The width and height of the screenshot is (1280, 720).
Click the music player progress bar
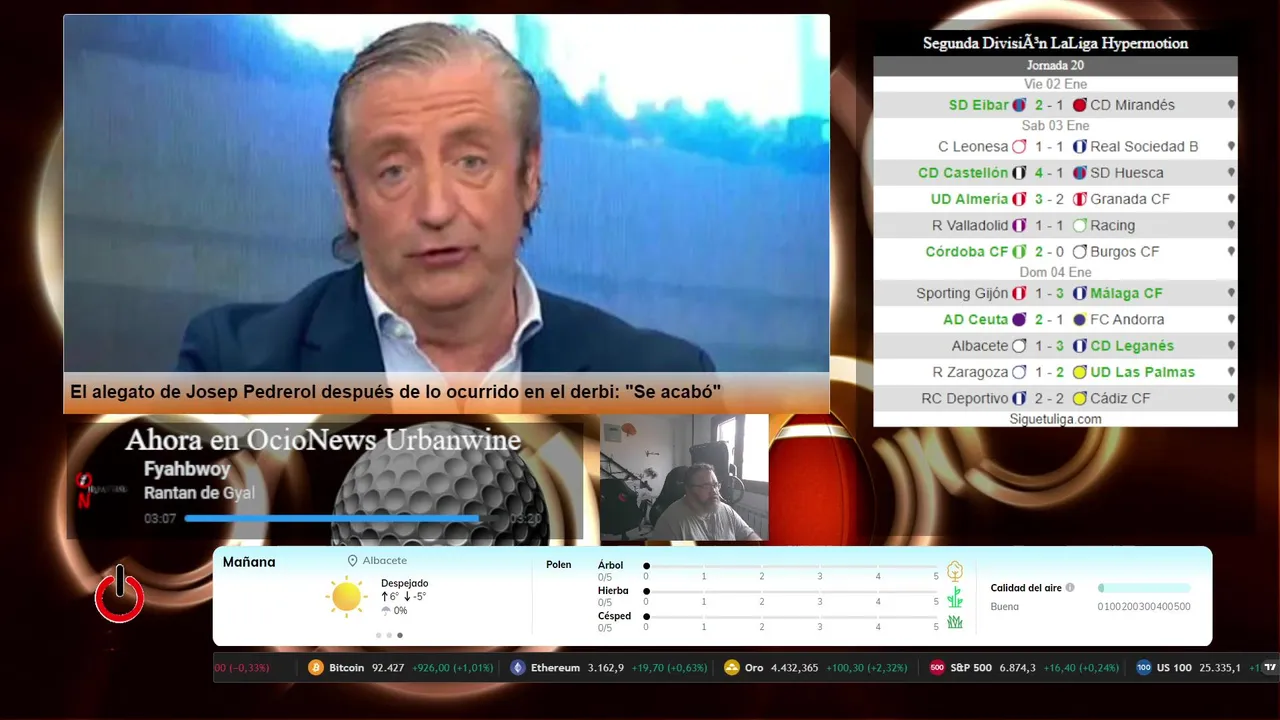click(x=344, y=518)
